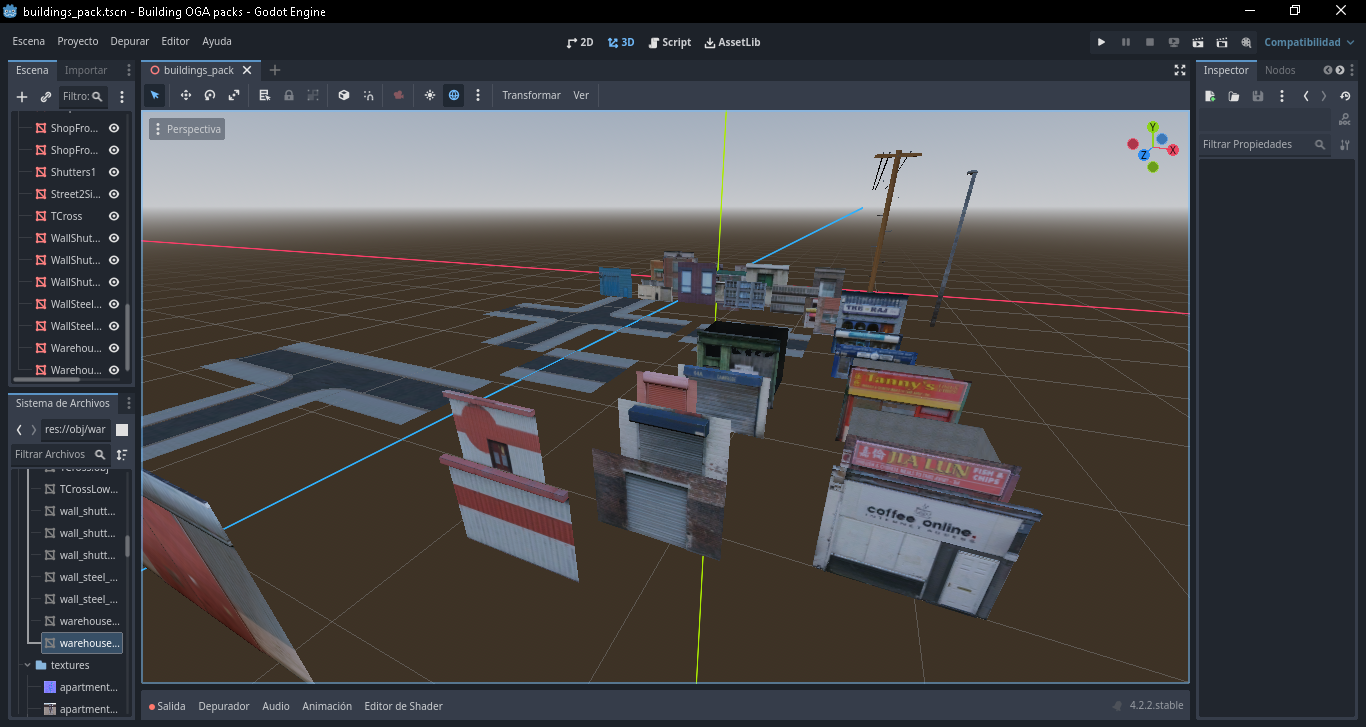The image size is (1366, 727).
Task: Switch to the Script workspace
Action: tap(670, 42)
